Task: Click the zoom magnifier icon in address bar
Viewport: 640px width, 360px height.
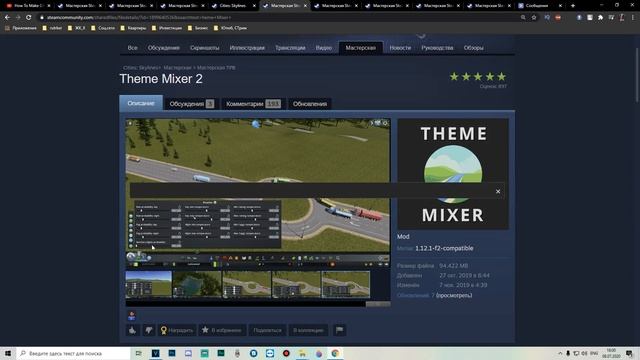Action: coord(523,18)
